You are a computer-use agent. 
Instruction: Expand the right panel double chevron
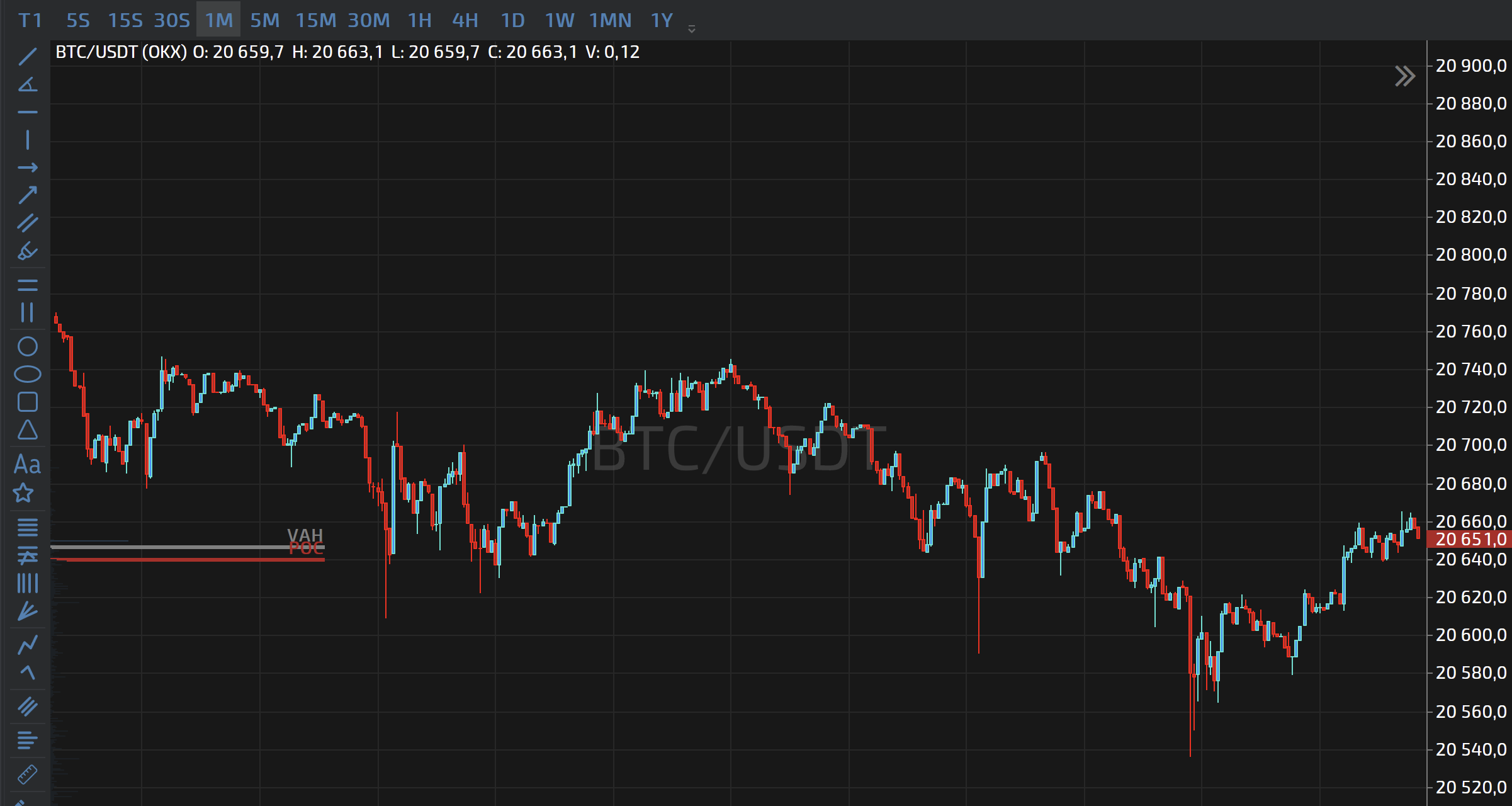click(1404, 76)
